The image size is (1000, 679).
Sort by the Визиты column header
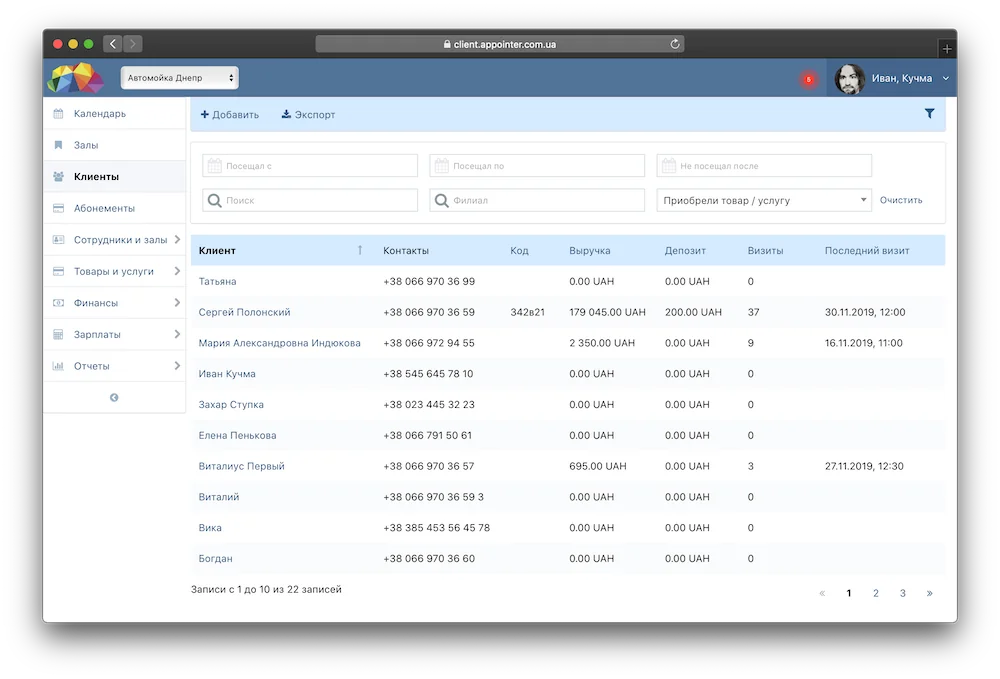(765, 251)
